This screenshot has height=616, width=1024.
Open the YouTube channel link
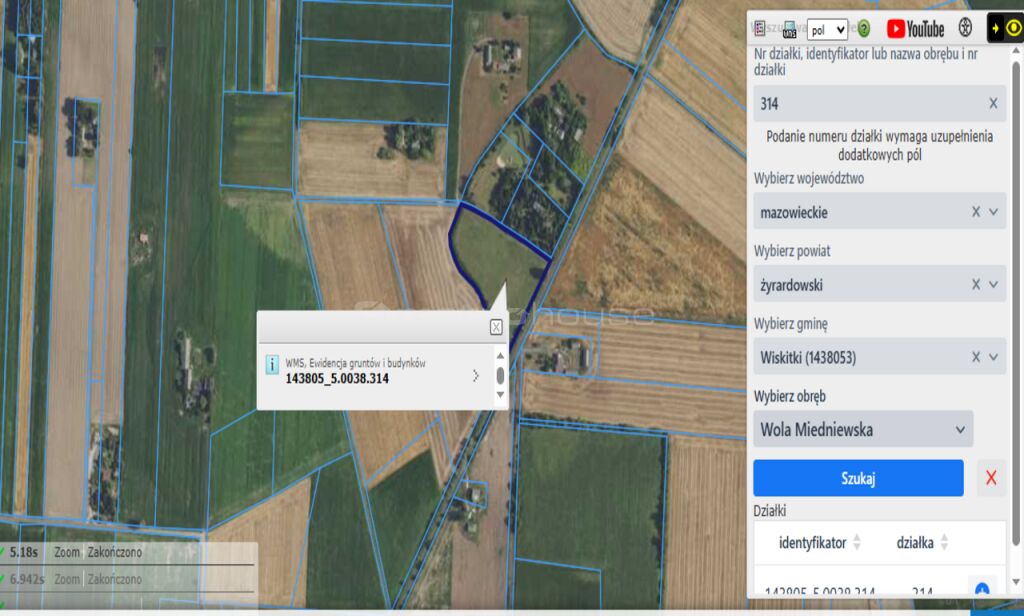[x=915, y=29]
